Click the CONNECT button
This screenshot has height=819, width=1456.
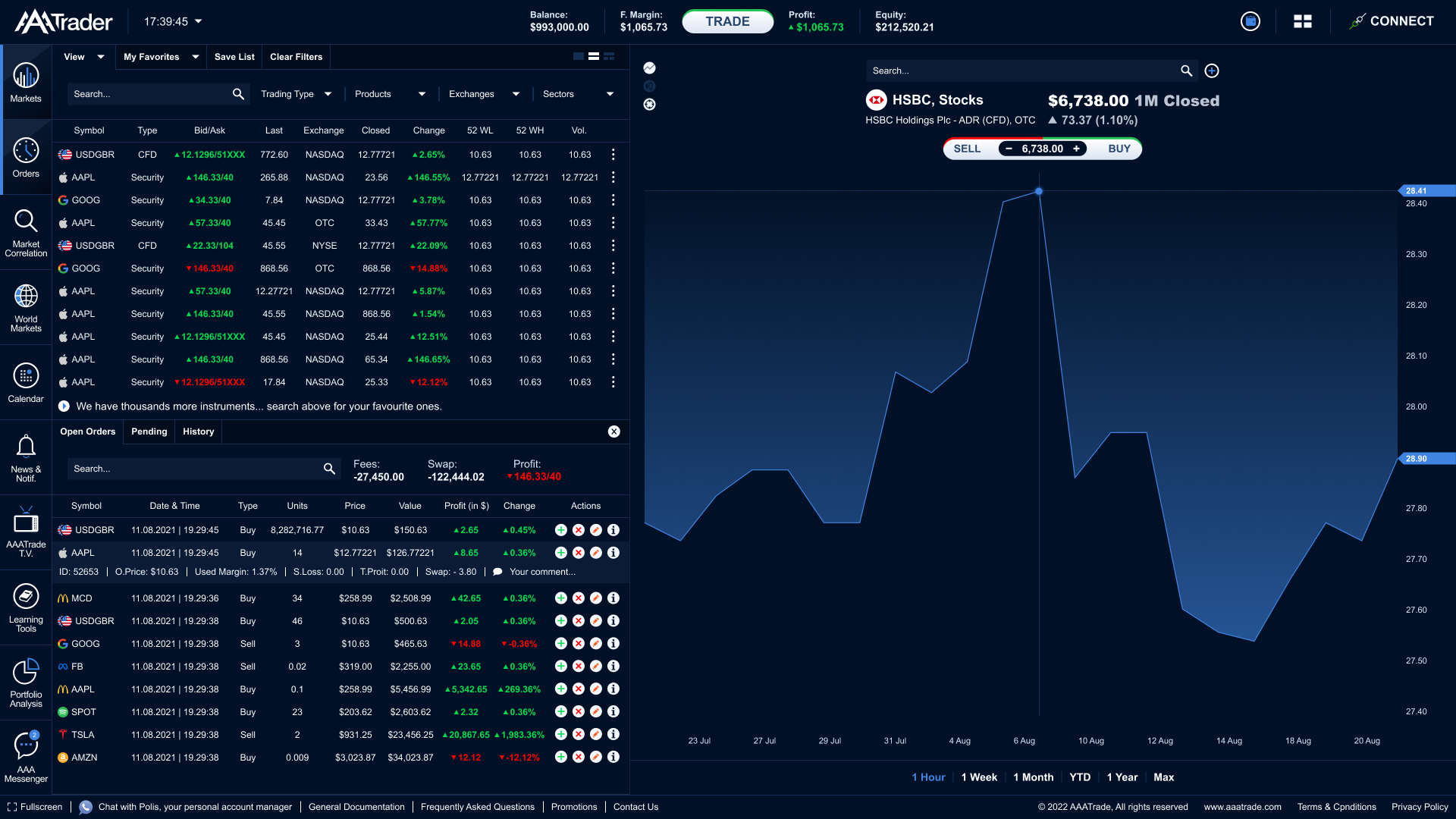[x=1392, y=21]
